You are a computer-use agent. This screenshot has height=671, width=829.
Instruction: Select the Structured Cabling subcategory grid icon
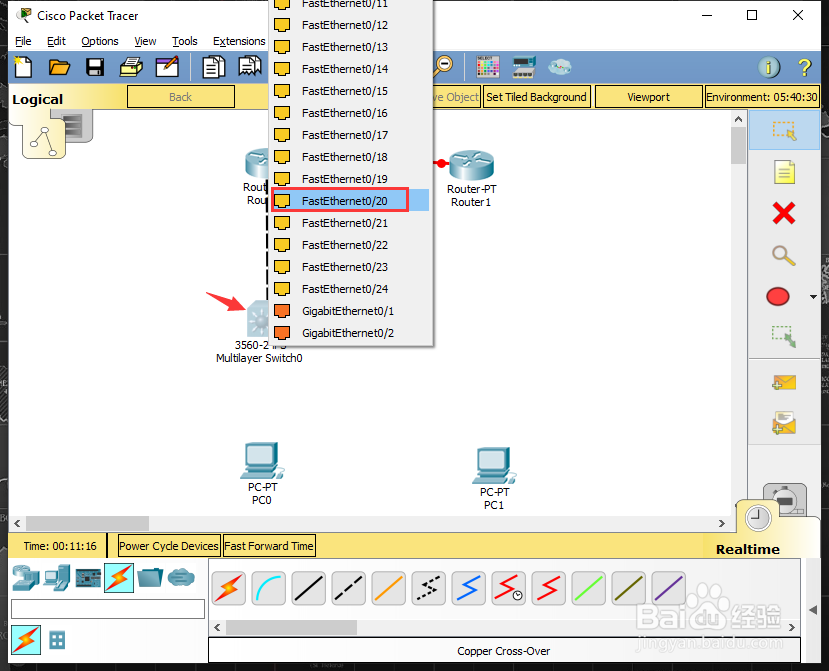pyautogui.click(x=57, y=640)
